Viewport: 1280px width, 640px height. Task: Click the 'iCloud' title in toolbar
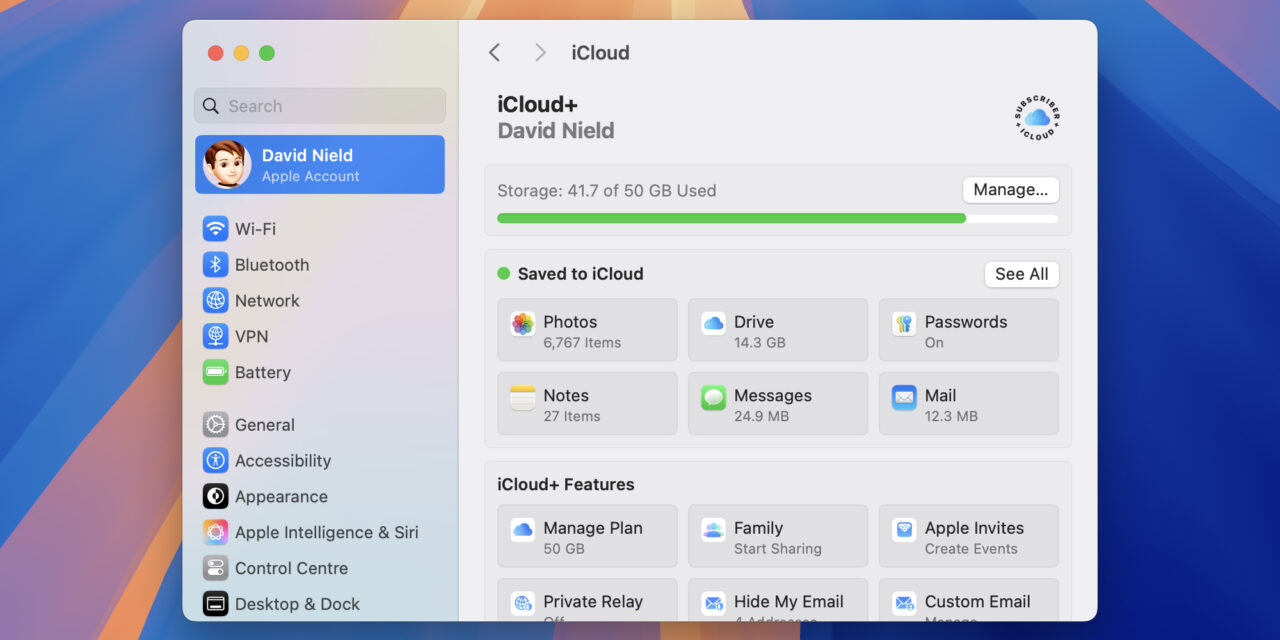[600, 53]
